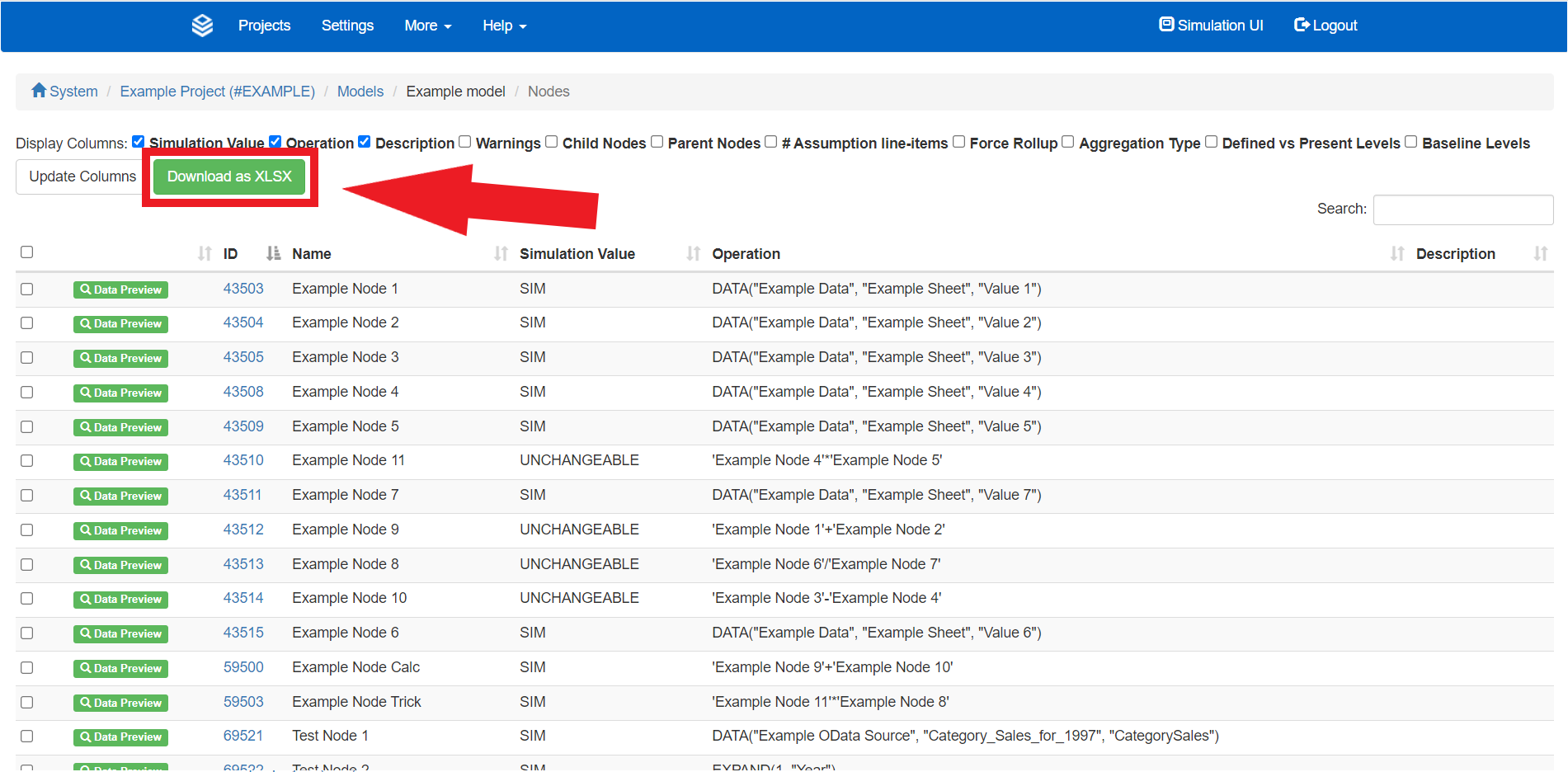
Task: Click the stacked-layers logo icon in navbar
Action: 202,25
